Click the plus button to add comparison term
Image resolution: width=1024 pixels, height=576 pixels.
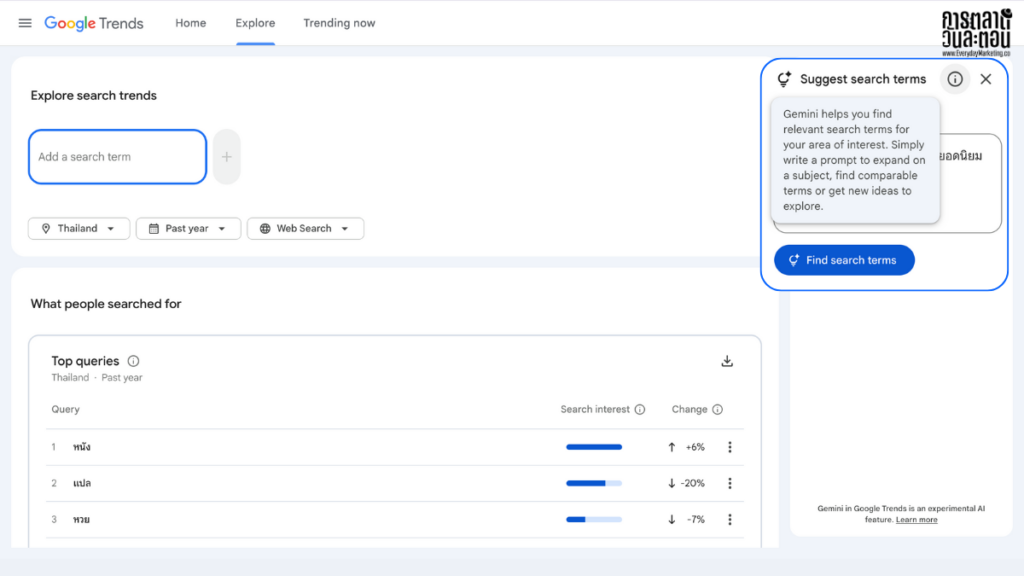226,157
